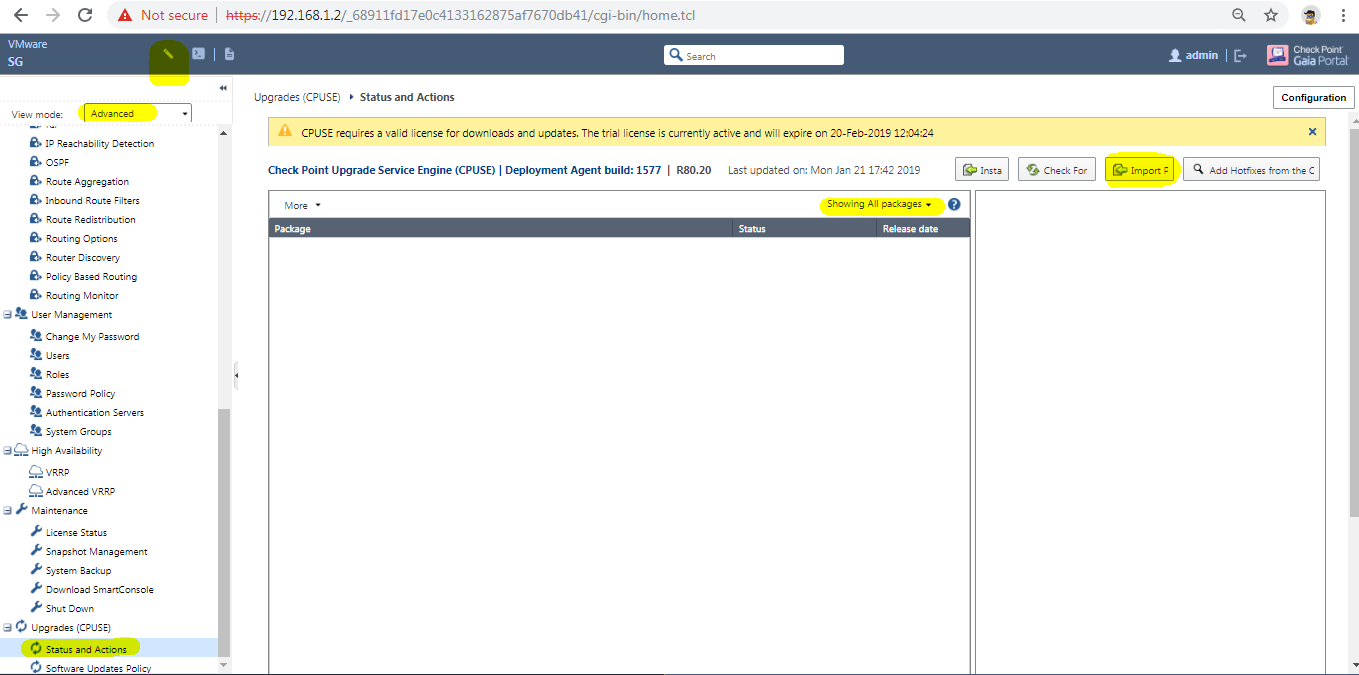Collapse the Upgrades (CPUSE) tree node

tap(7, 627)
